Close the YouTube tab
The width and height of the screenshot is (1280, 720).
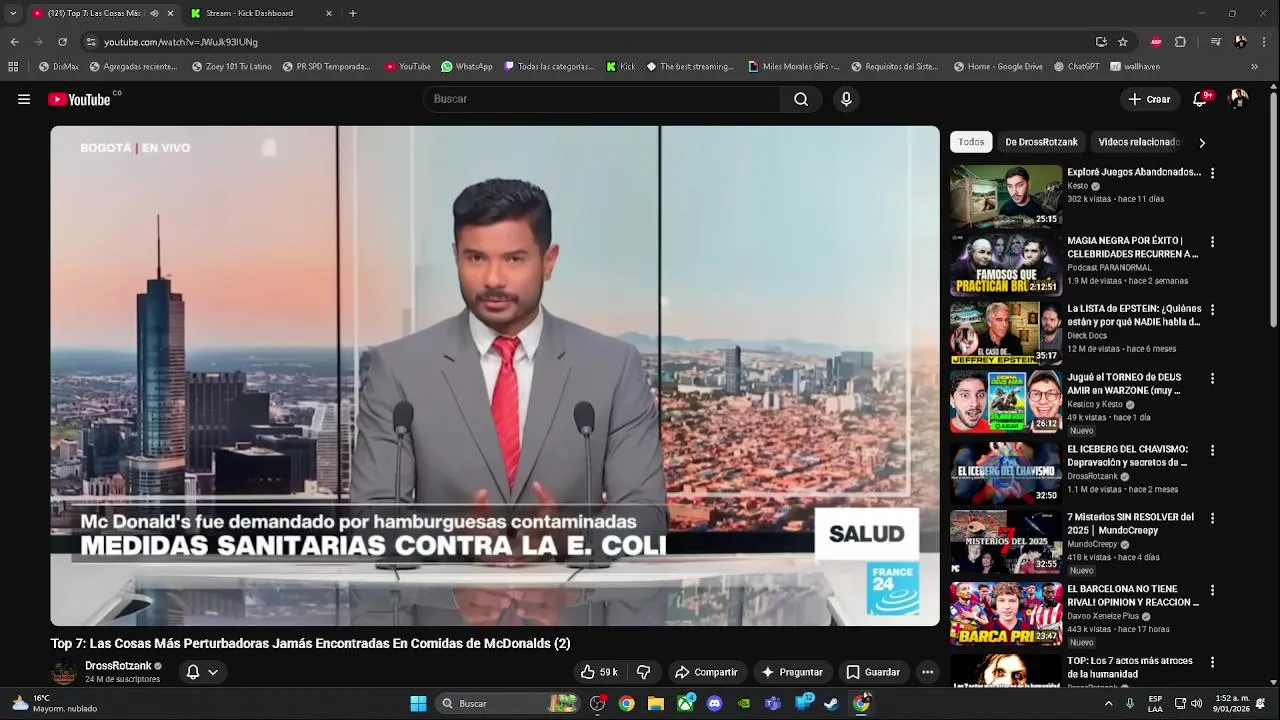[170, 13]
